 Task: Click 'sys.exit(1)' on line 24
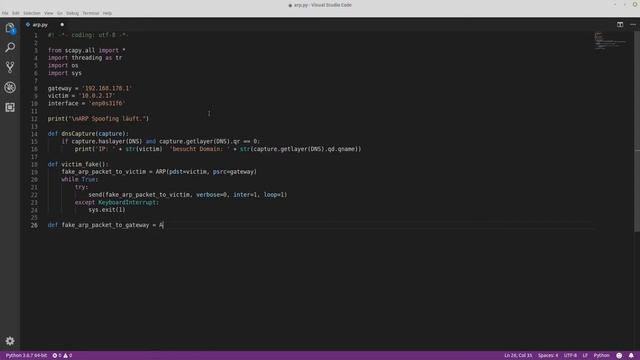[x=107, y=210]
